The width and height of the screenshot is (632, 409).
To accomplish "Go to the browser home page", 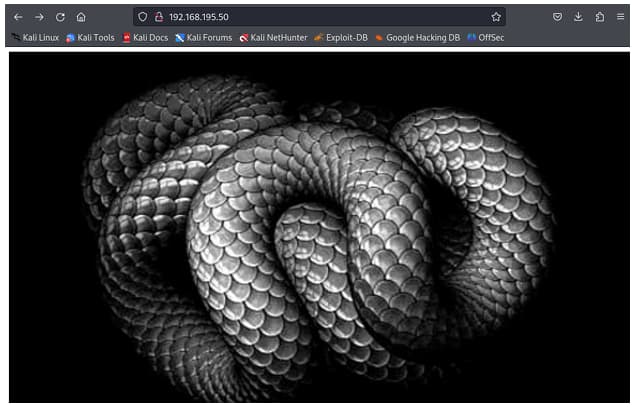I will [81, 17].
